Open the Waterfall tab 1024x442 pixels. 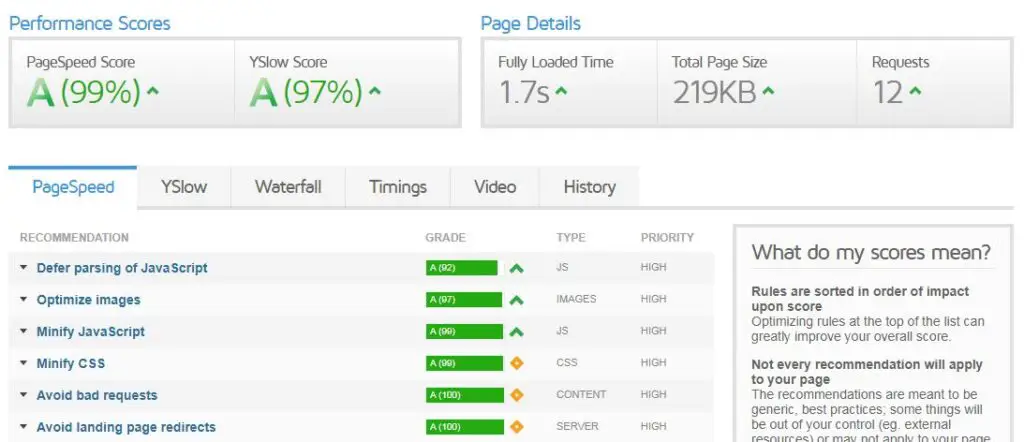coord(288,187)
